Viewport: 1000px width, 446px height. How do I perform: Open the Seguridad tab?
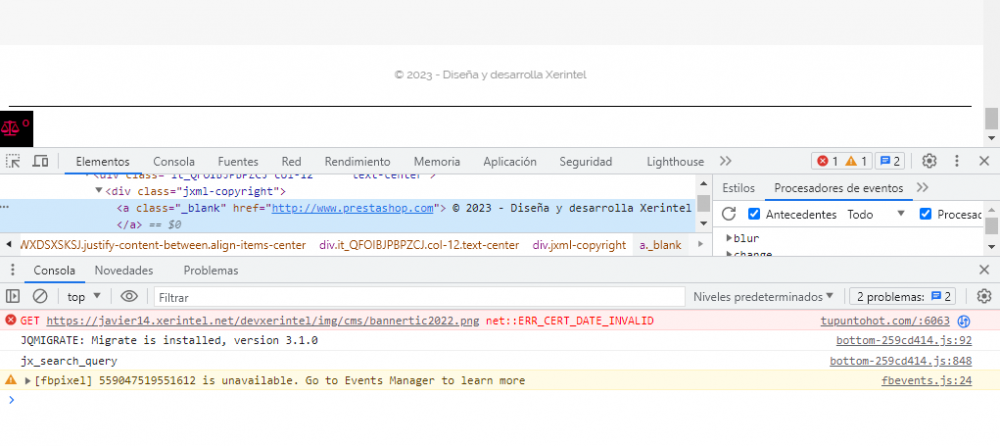coord(585,161)
